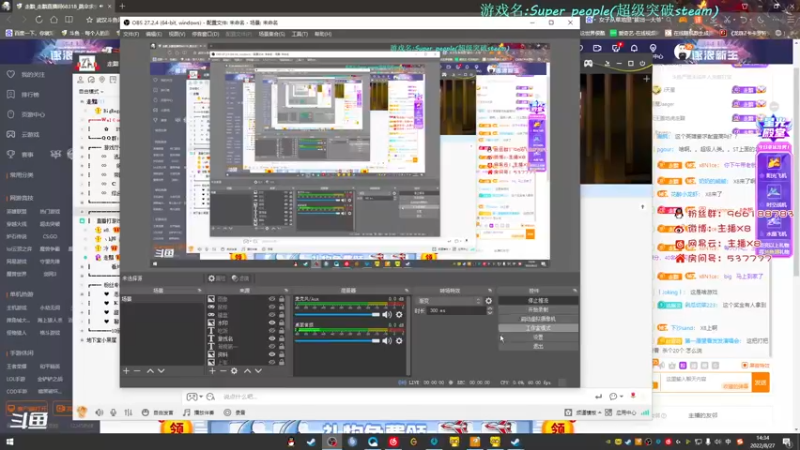Mute Mic/Aux with speaker icon
The height and width of the screenshot is (450, 800).
(387, 315)
